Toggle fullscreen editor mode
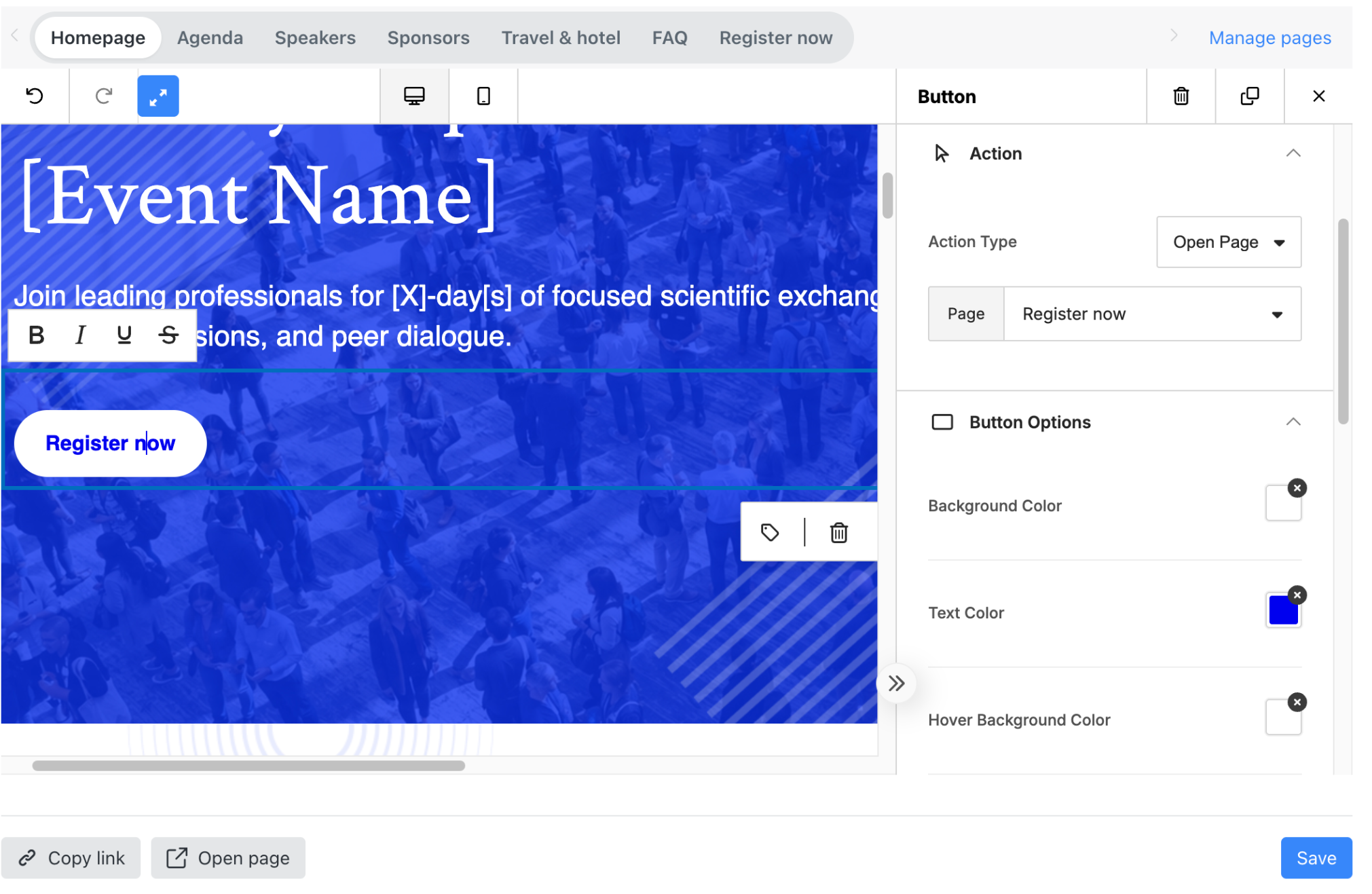The width and height of the screenshot is (1372, 894). tap(158, 96)
